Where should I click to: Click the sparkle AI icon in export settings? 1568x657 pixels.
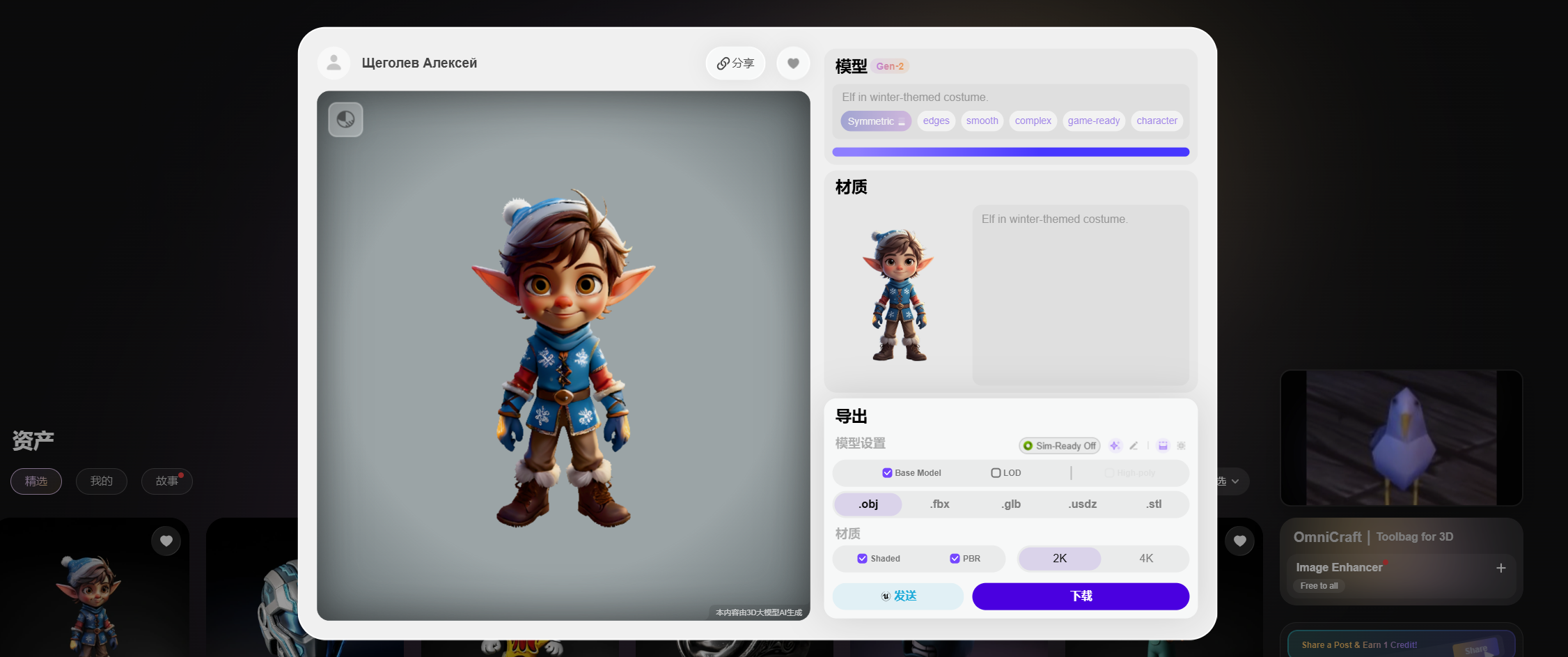tap(1115, 446)
